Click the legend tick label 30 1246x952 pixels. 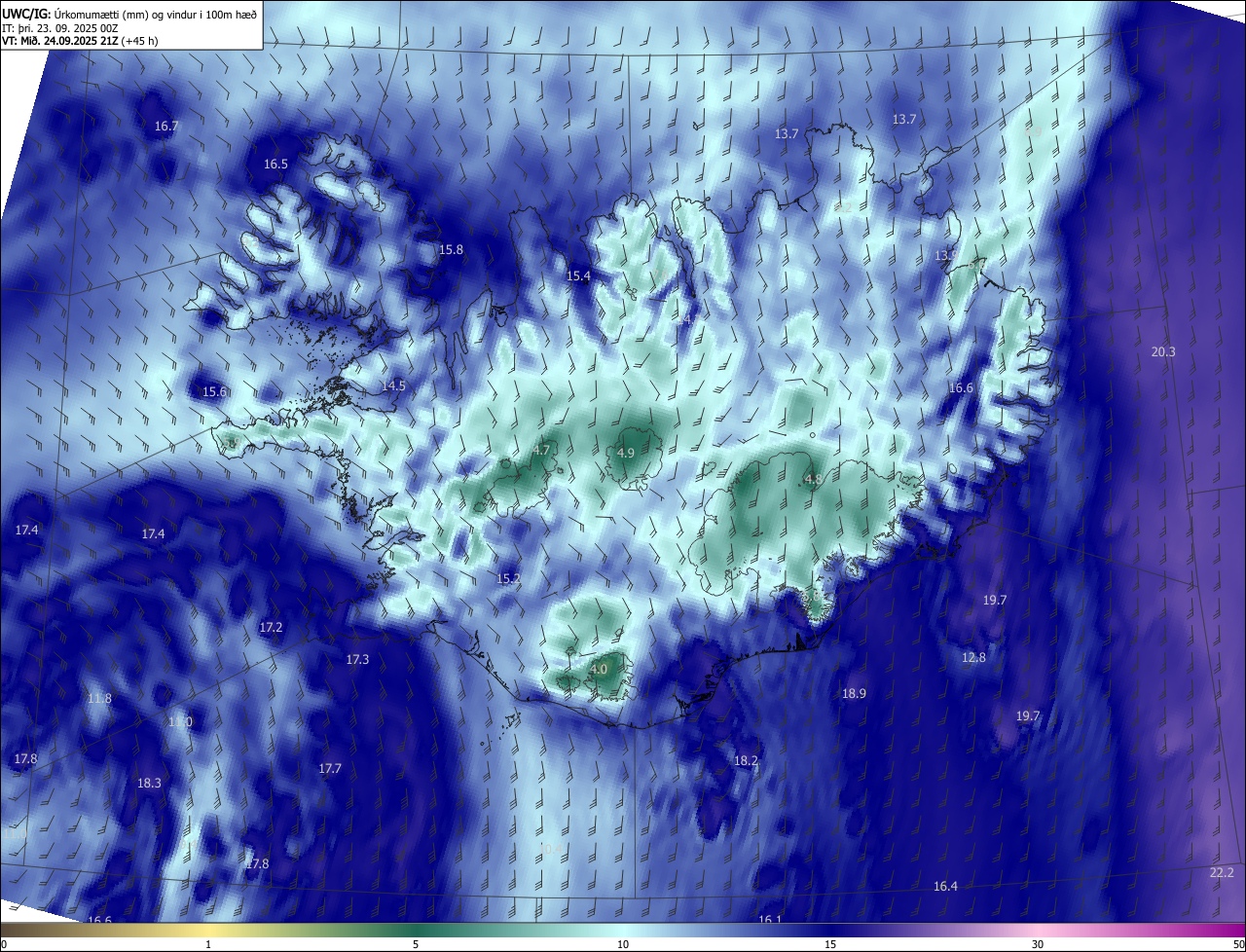[1038, 944]
